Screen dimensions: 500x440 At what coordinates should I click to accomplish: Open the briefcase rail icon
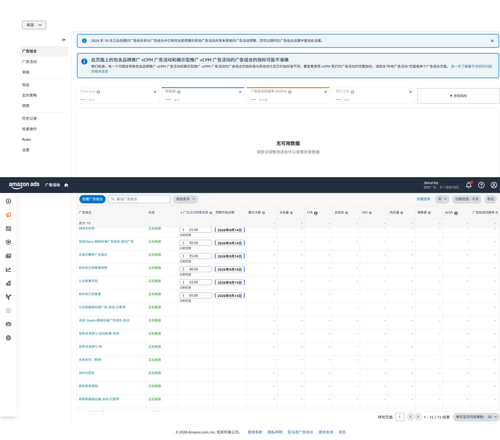tap(8, 324)
